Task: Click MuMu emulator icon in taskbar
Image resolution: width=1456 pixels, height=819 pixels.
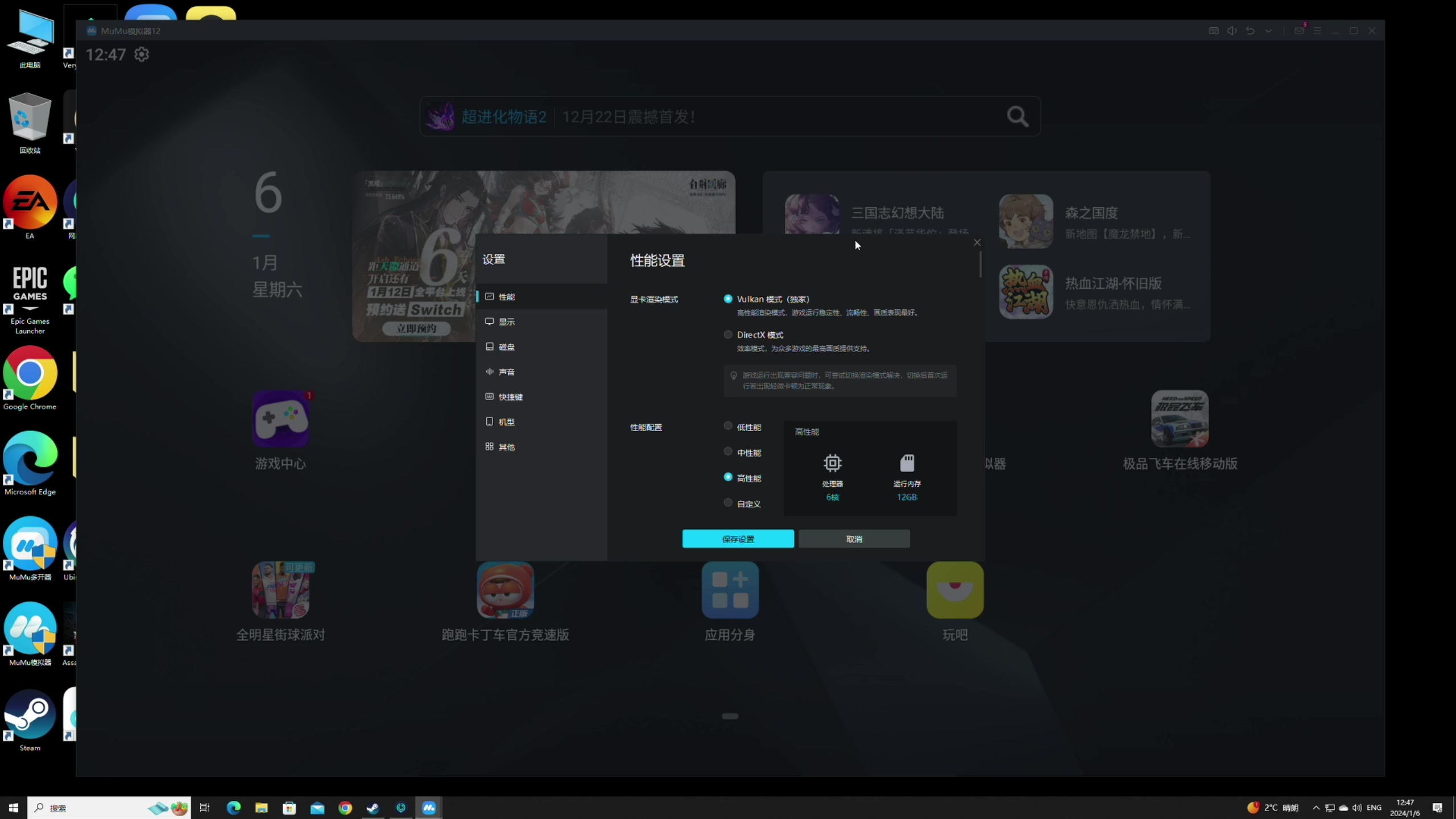Action: [429, 808]
